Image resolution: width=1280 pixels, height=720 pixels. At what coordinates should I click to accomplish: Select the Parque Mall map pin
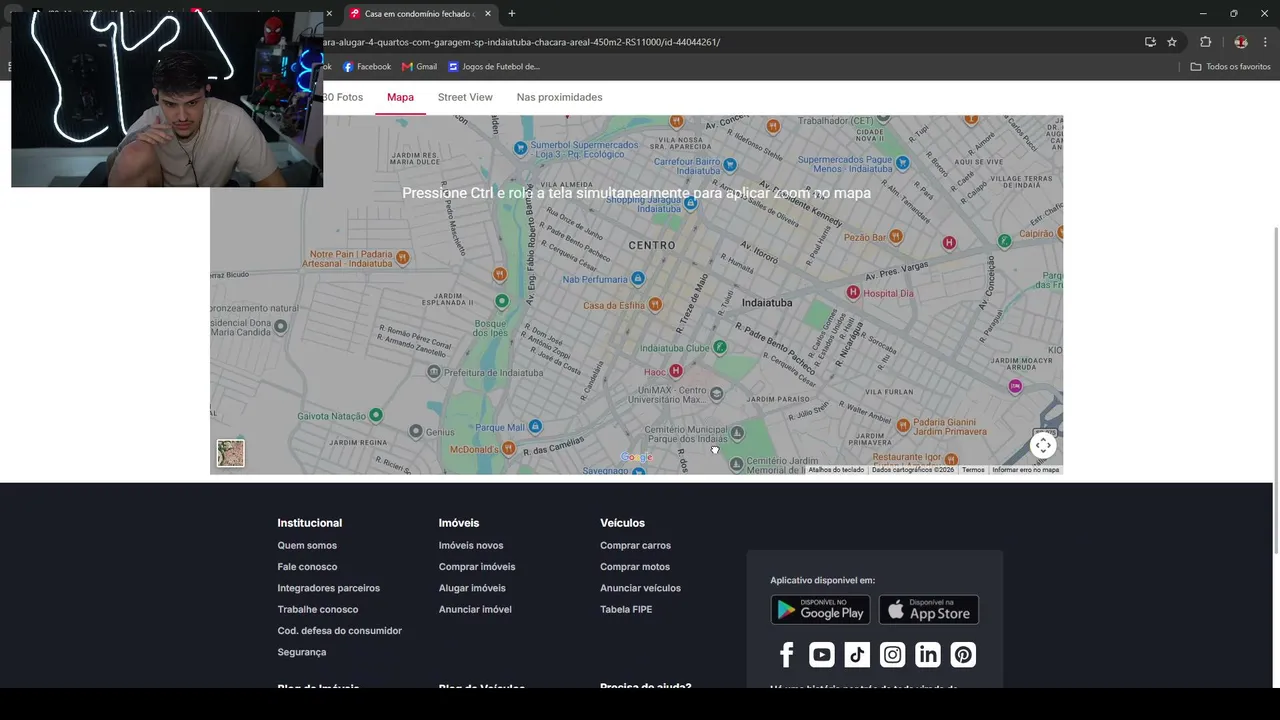(x=535, y=427)
